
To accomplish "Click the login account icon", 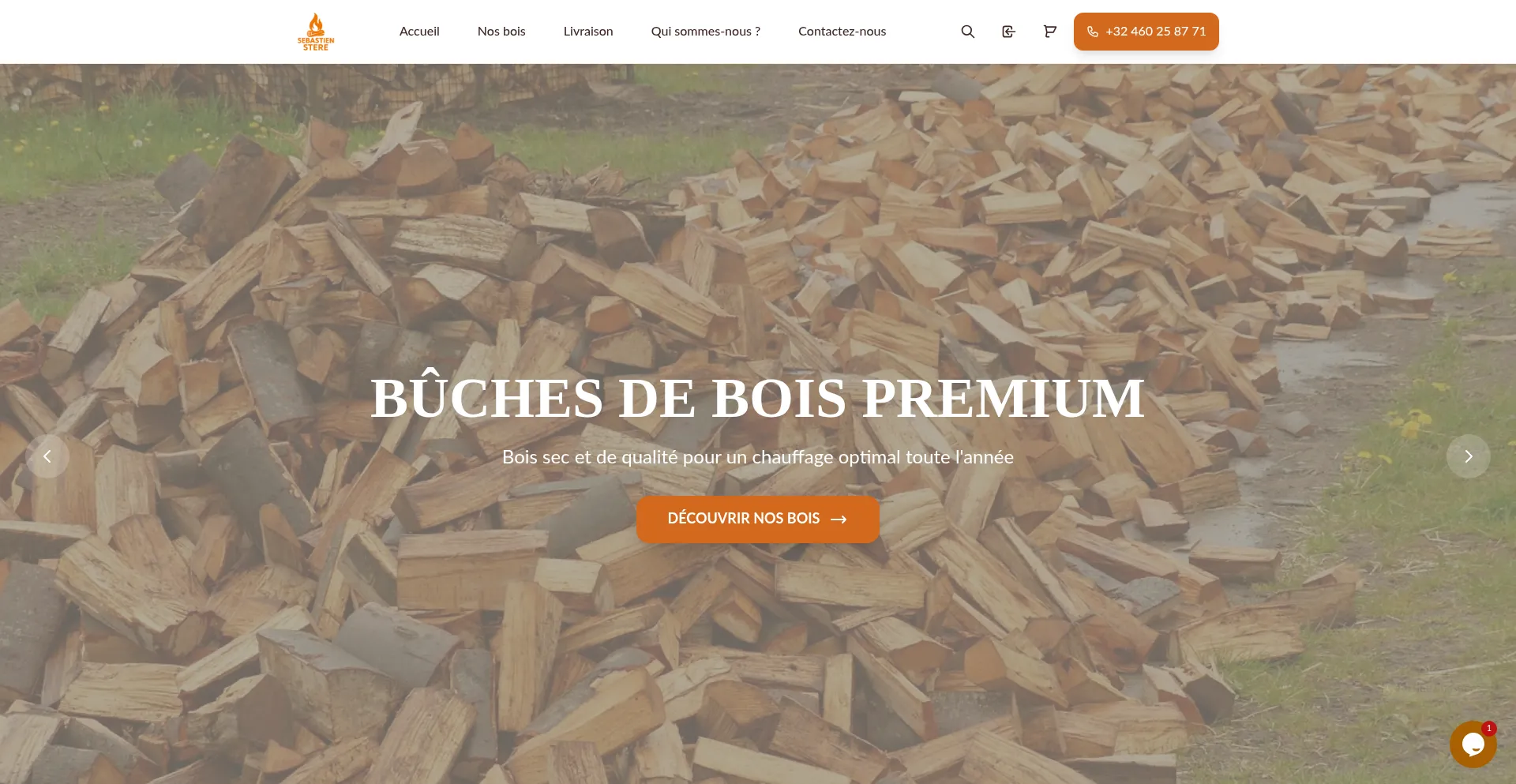I will (1008, 32).
